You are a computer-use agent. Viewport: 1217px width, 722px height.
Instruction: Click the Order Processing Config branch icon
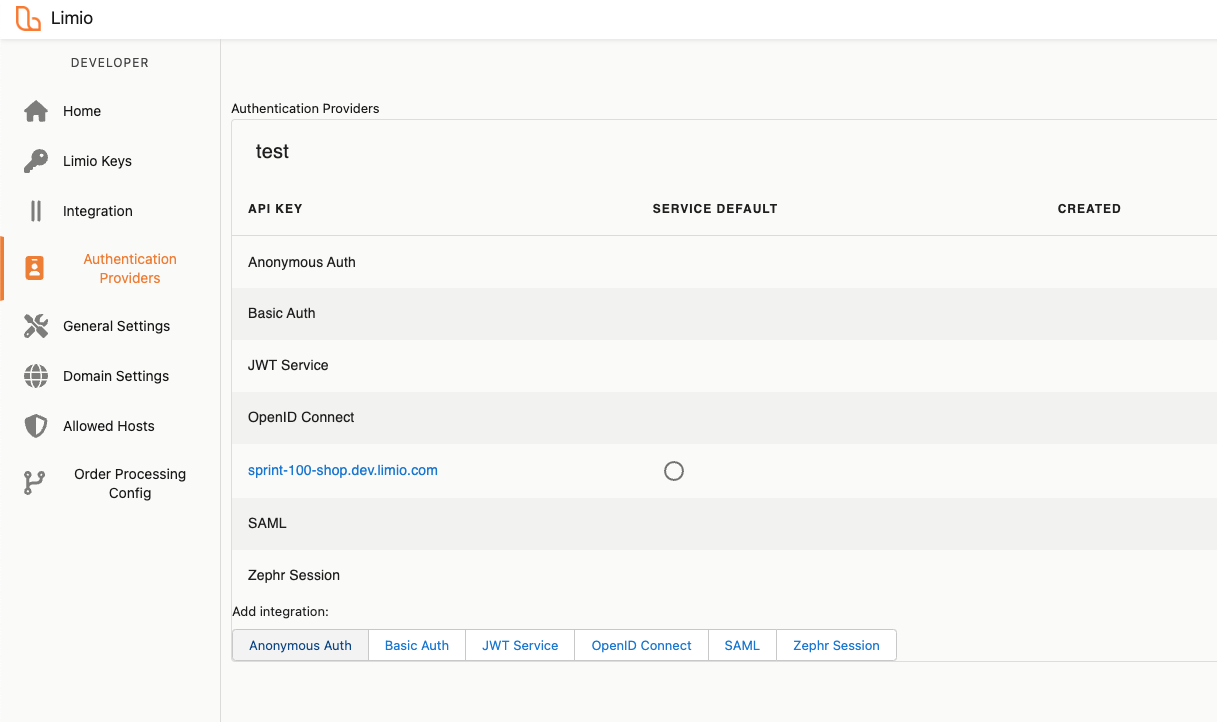click(x=35, y=483)
